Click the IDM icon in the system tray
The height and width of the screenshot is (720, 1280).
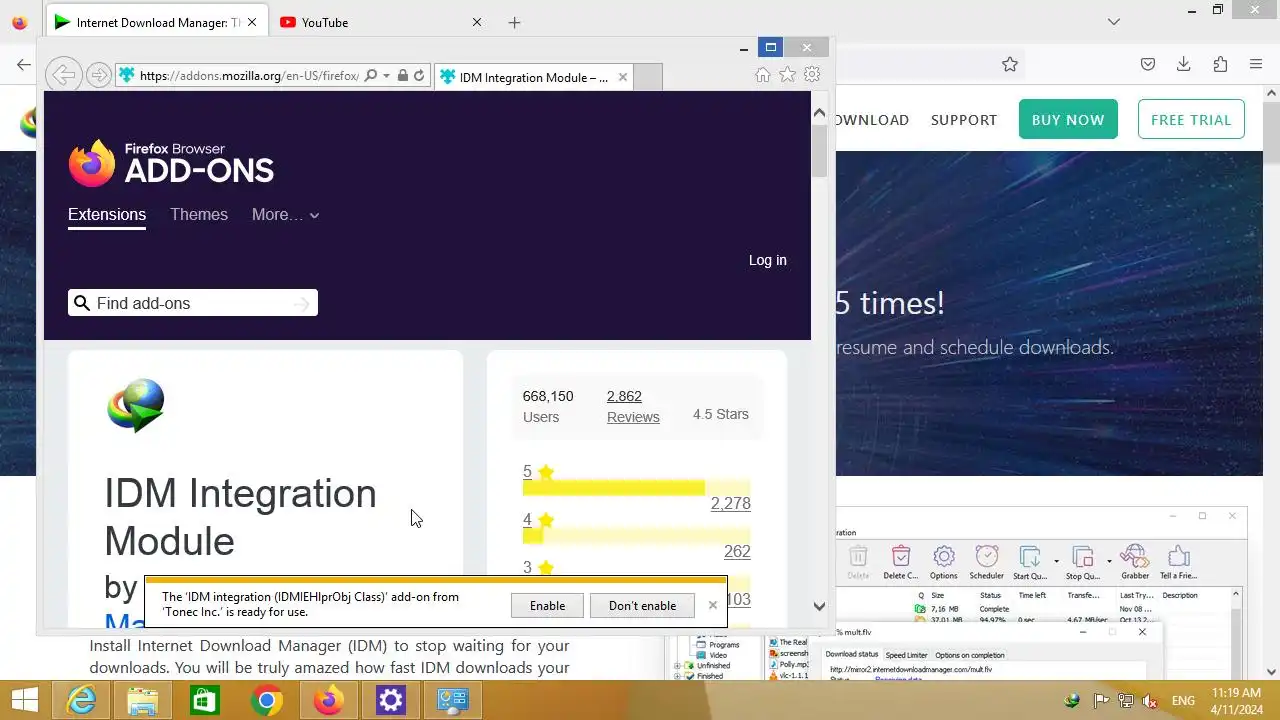tap(1072, 701)
